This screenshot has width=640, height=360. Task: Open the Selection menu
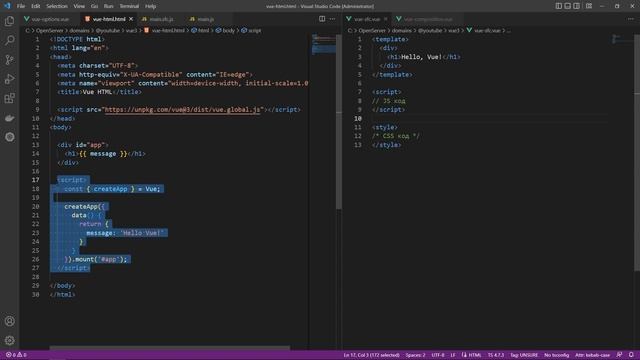click(x=57, y=6)
